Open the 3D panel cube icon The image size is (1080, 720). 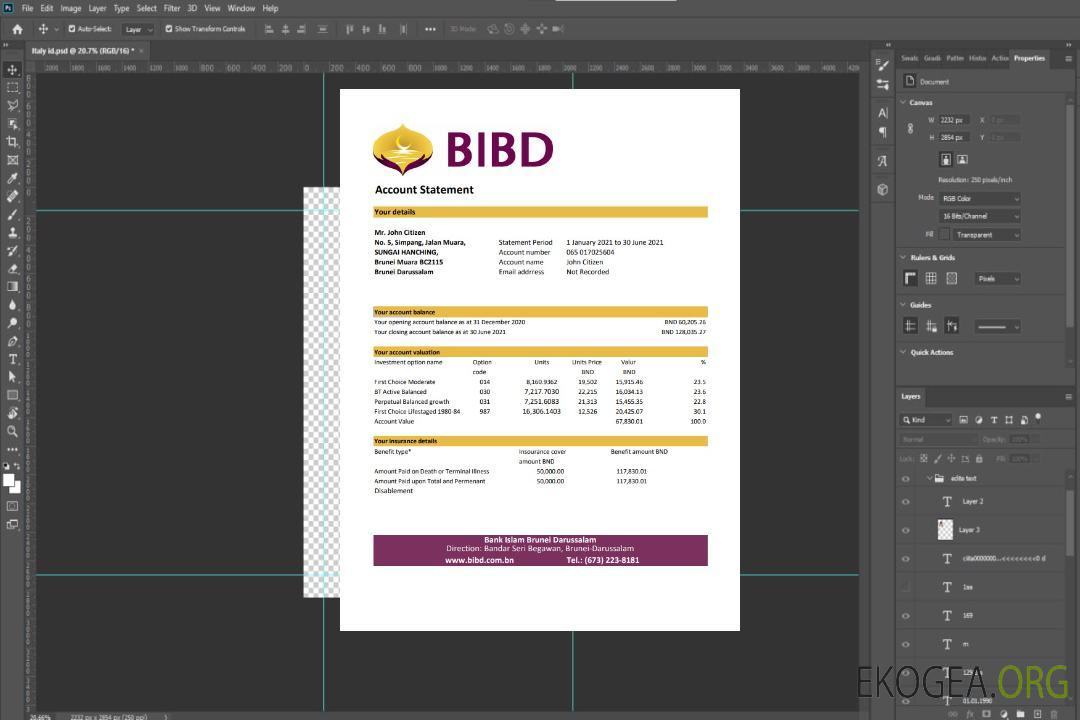[x=882, y=189]
